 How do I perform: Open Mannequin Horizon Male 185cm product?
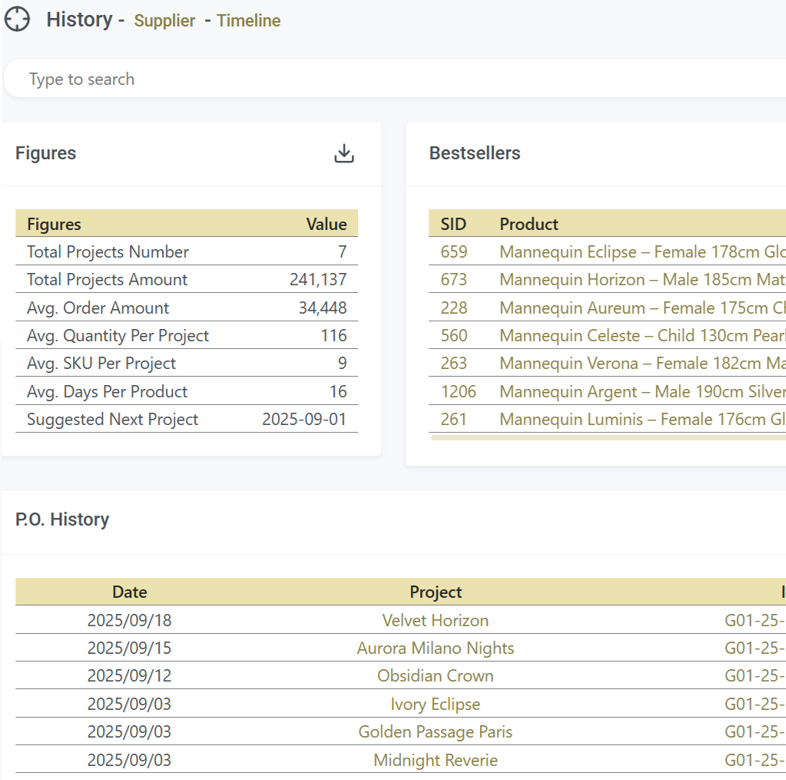point(642,280)
